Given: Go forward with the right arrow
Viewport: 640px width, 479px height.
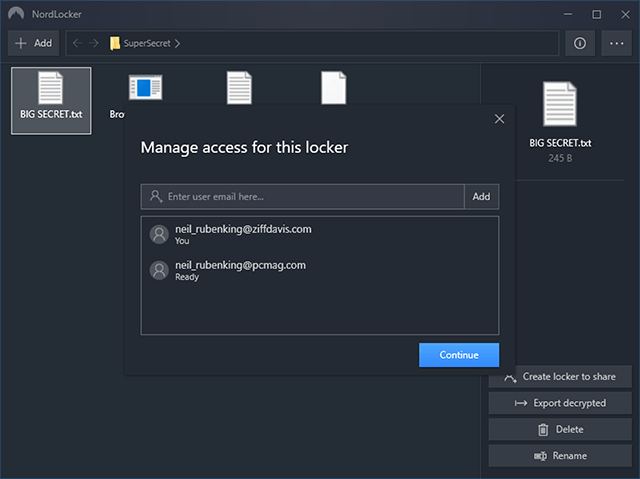Looking at the screenshot, I should (x=94, y=43).
